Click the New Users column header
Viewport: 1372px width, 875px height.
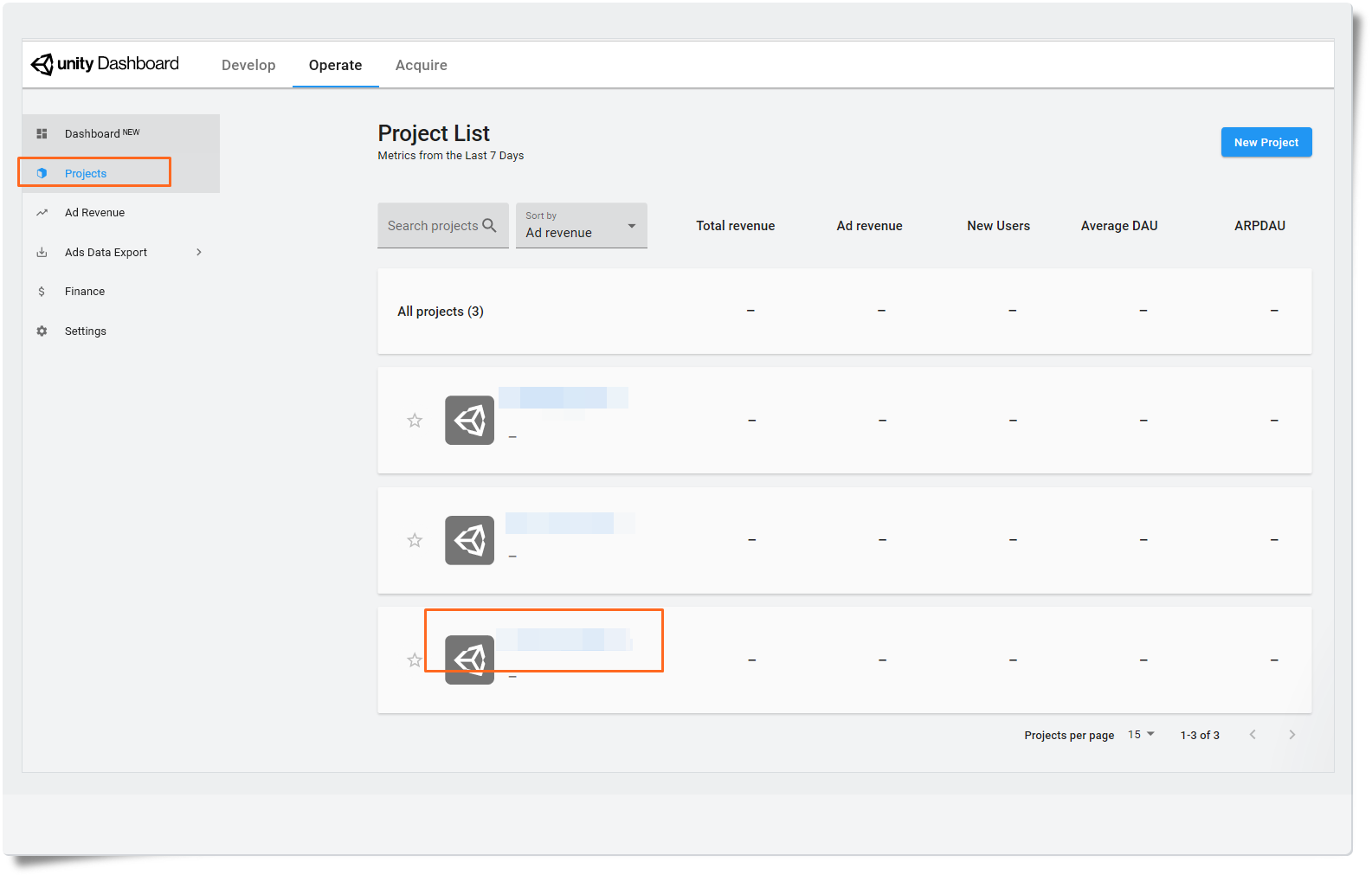point(998,226)
